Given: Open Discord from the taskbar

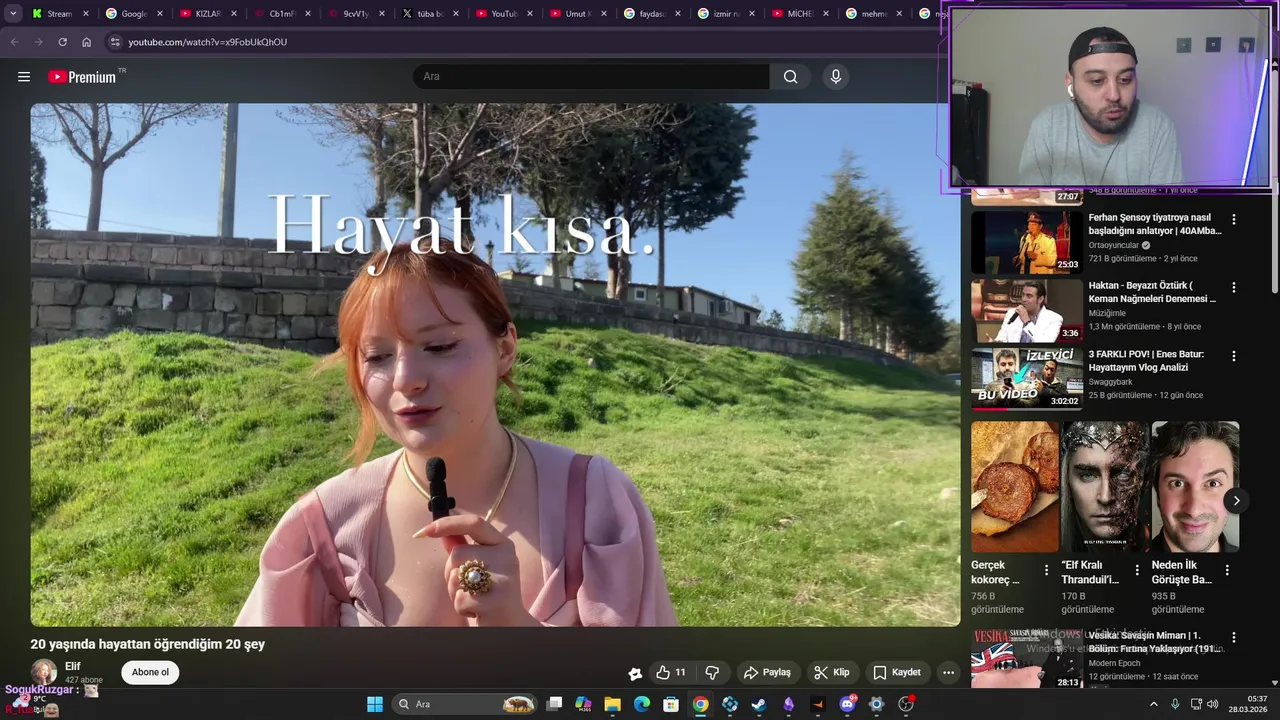Looking at the screenshot, I should (x=847, y=704).
